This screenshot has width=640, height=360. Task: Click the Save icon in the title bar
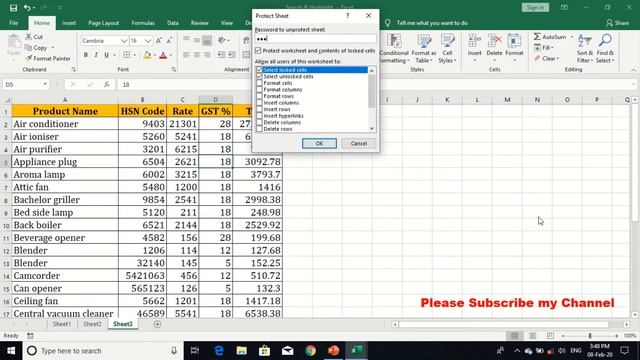pos(13,8)
